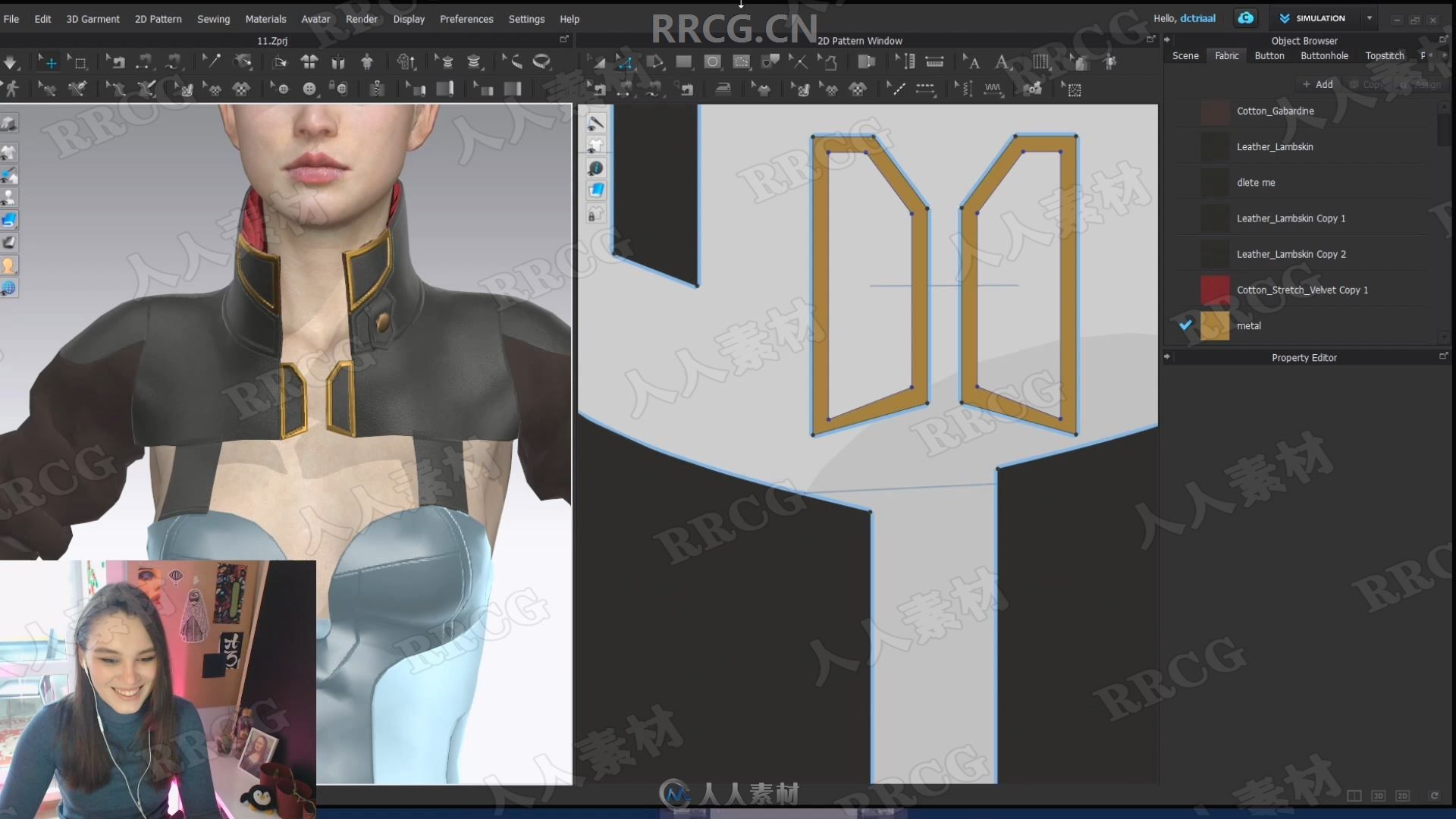Toggle checkmark on metal fabric layer
The height and width of the screenshot is (819, 1456).
point(1185,325)
